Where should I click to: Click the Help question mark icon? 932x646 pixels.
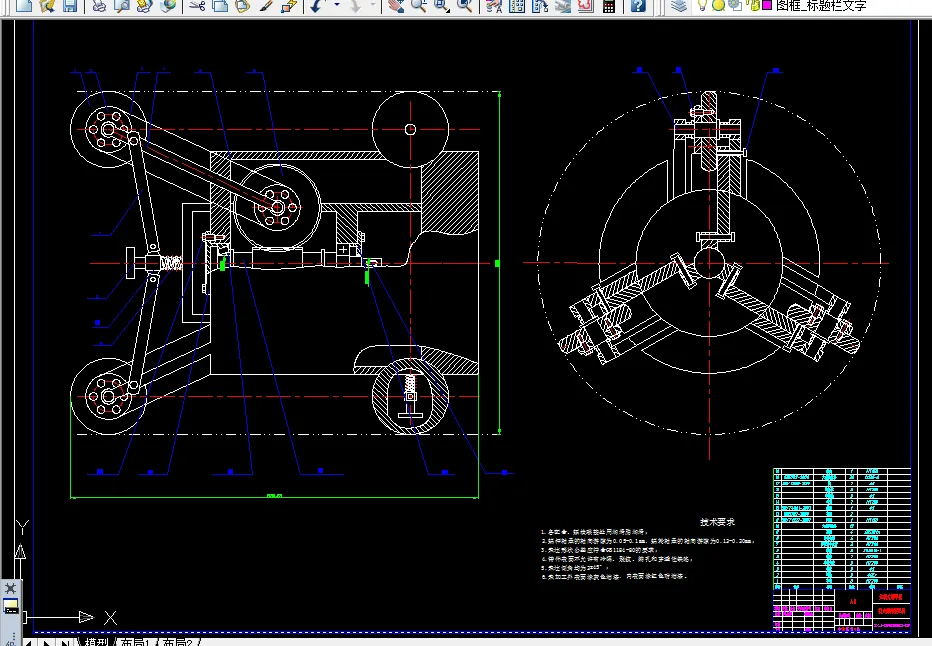[x=638, y=5]
